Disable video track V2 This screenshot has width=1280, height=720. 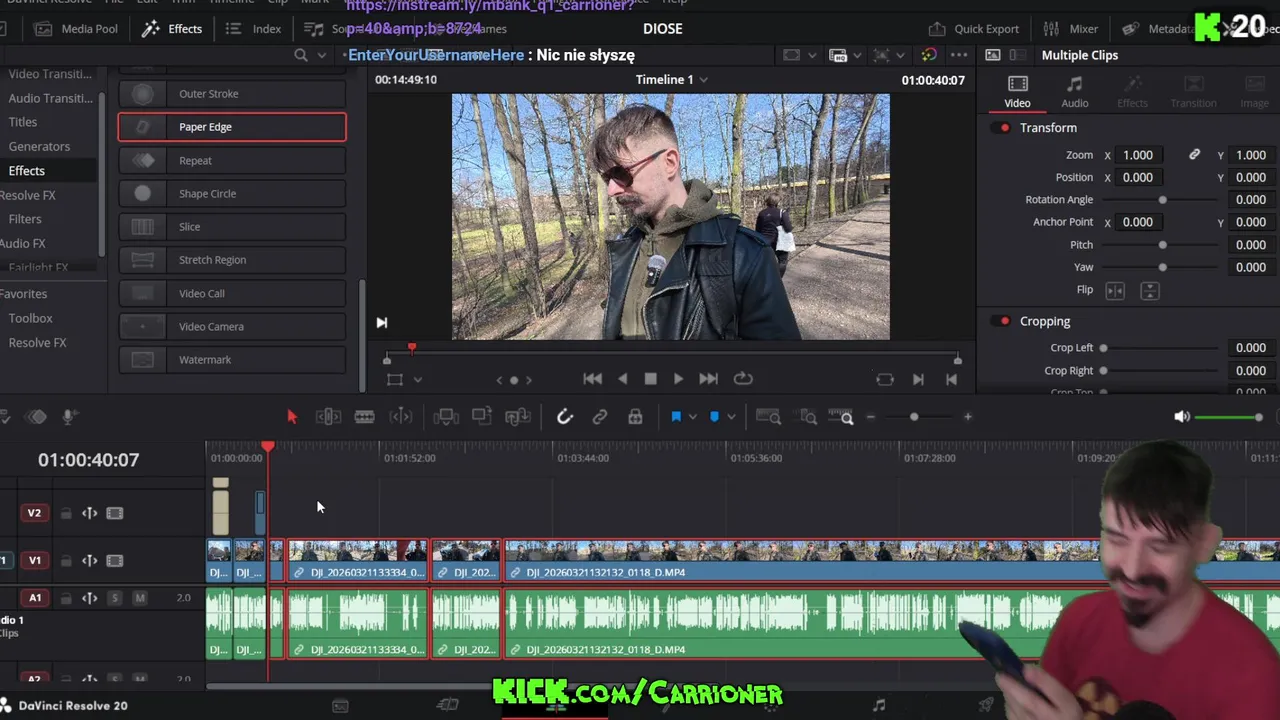(115, 513)
